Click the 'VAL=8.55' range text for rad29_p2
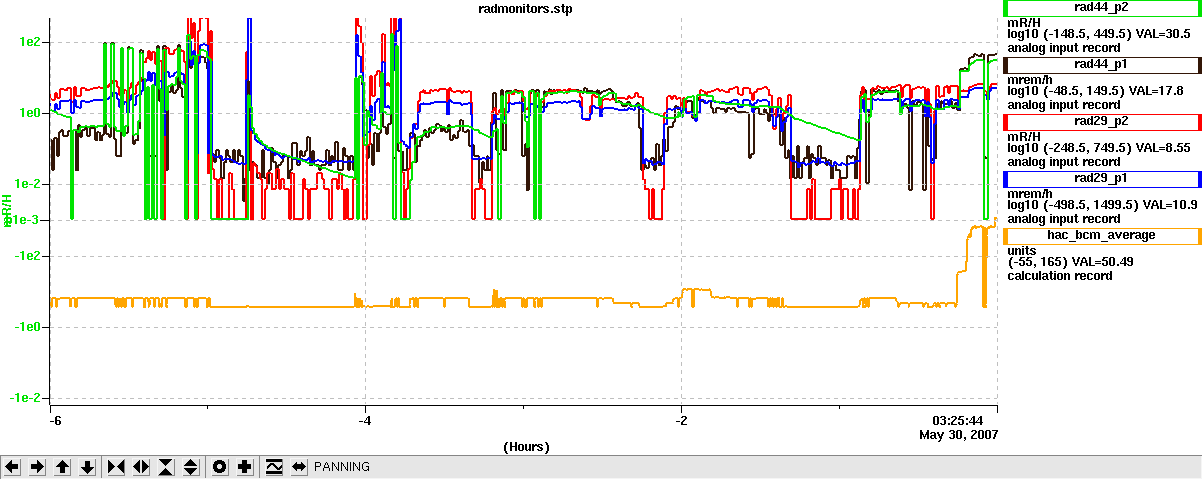Image resolution: width=1202 pixels, height=479 pixels. point(1163,148)
